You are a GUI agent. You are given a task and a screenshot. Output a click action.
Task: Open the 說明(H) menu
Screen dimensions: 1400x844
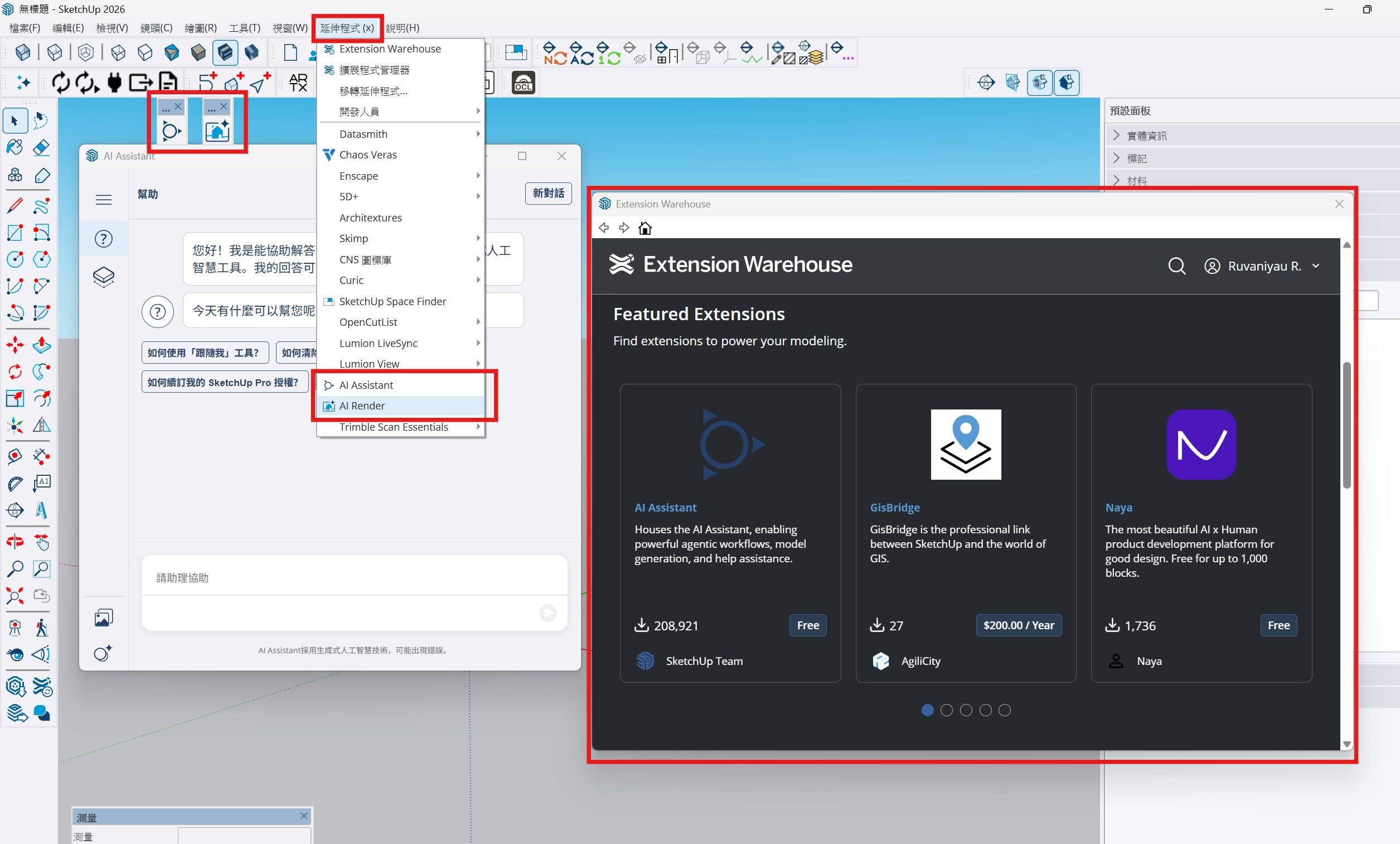tap(403, 28)
